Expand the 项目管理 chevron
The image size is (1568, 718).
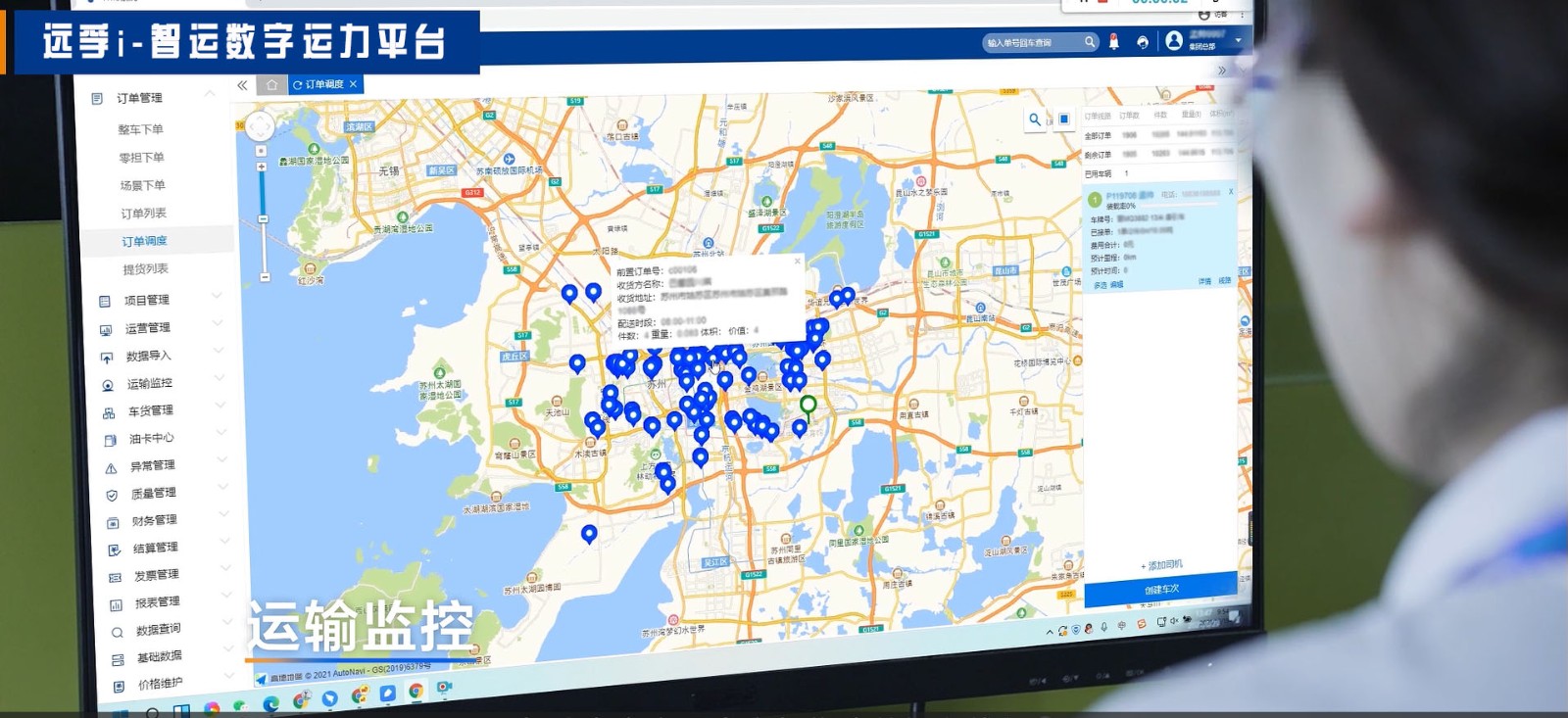pyautogui.click(x=217, y=296)
